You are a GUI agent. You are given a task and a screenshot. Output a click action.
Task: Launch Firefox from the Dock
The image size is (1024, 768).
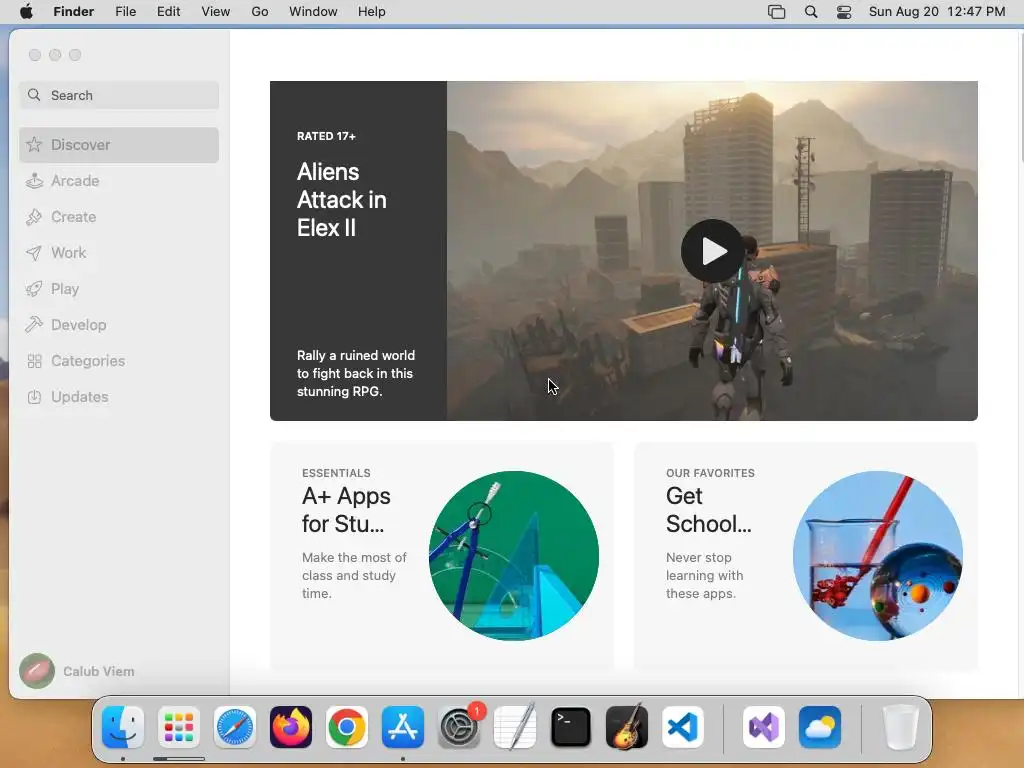click(x=291, y=727)
